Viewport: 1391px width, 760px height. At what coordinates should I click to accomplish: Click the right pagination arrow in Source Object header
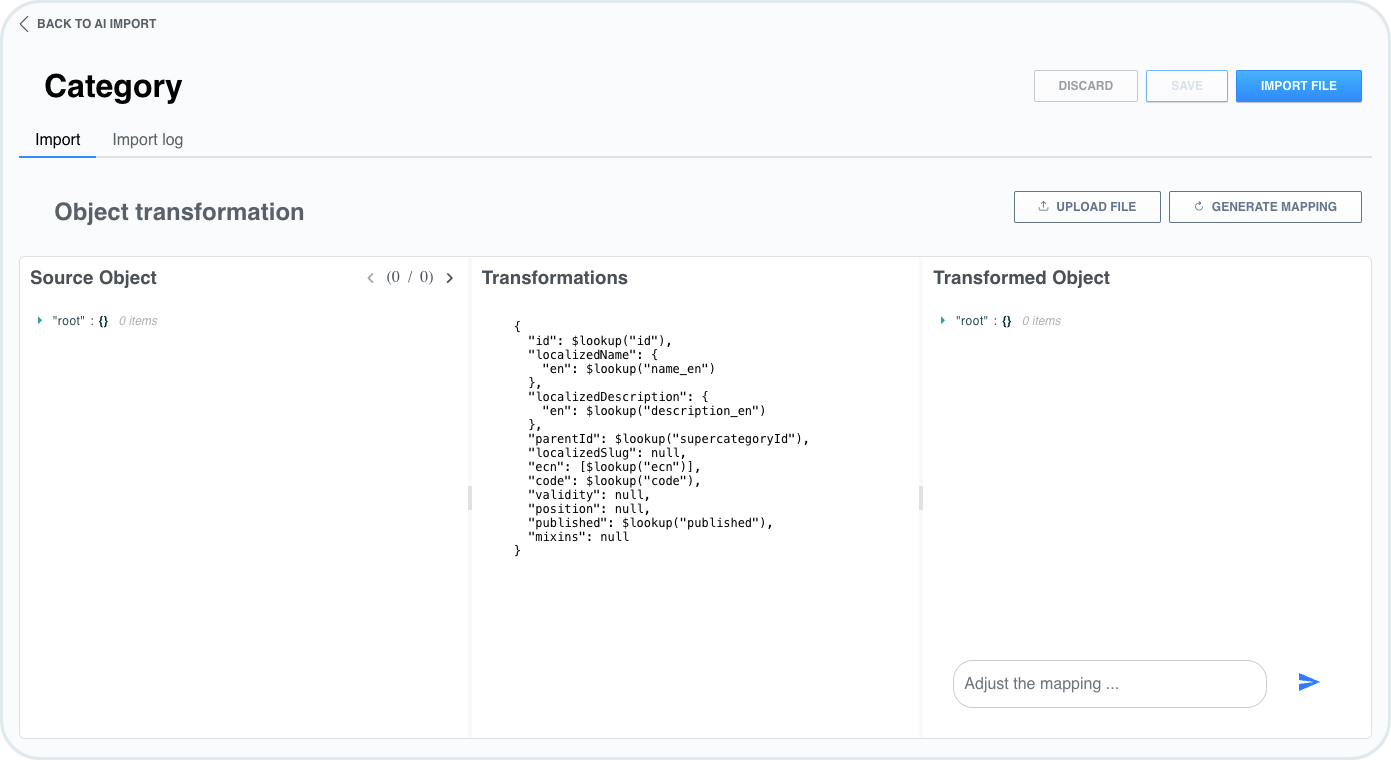pyautogui.click(x=449, y=277)
